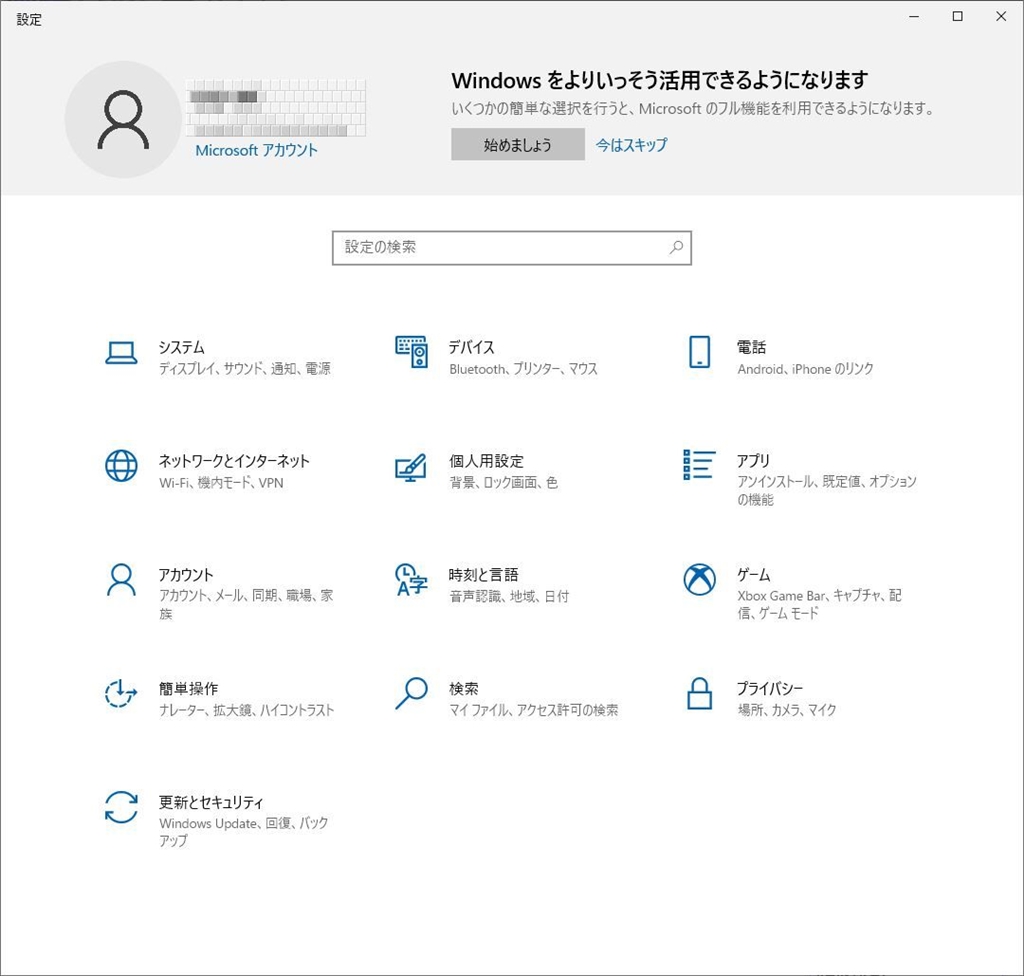Open the 簡単操作 heading
The image size is (1024, 976).
[x=189, y=688]
